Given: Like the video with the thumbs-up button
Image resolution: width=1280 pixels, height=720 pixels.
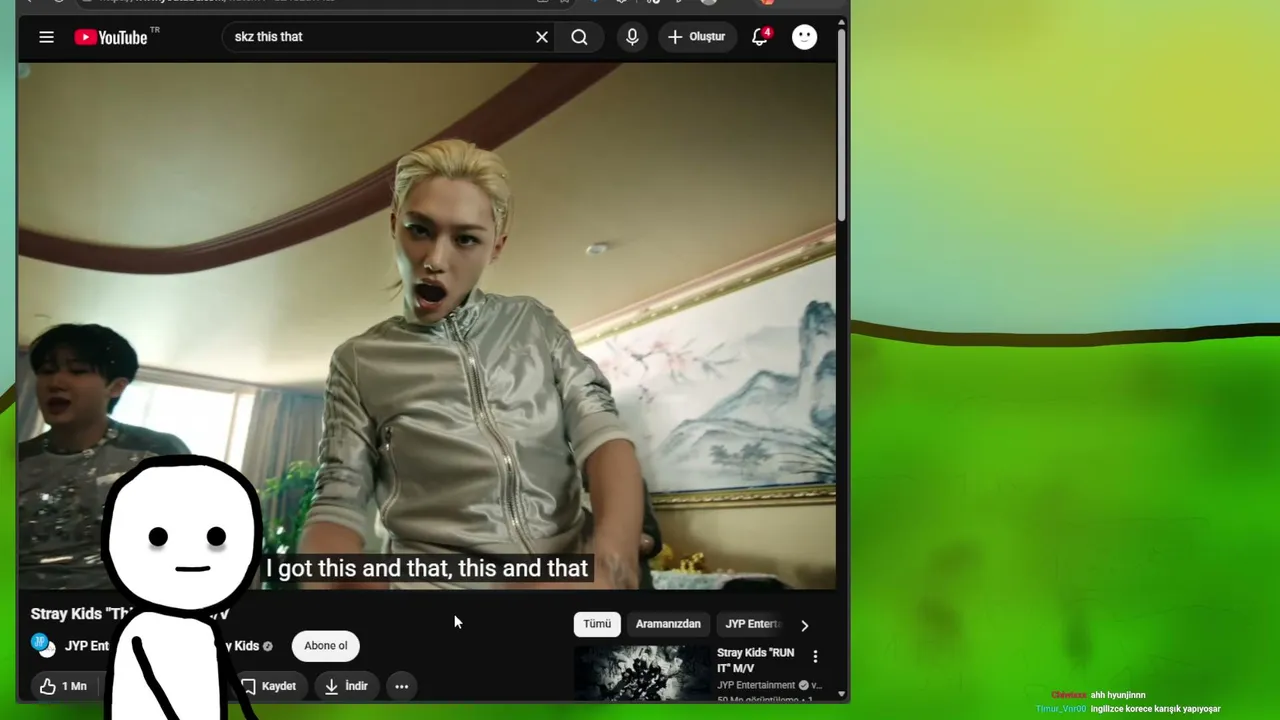Looking at the screenshot, I should (x=64, y=686).
